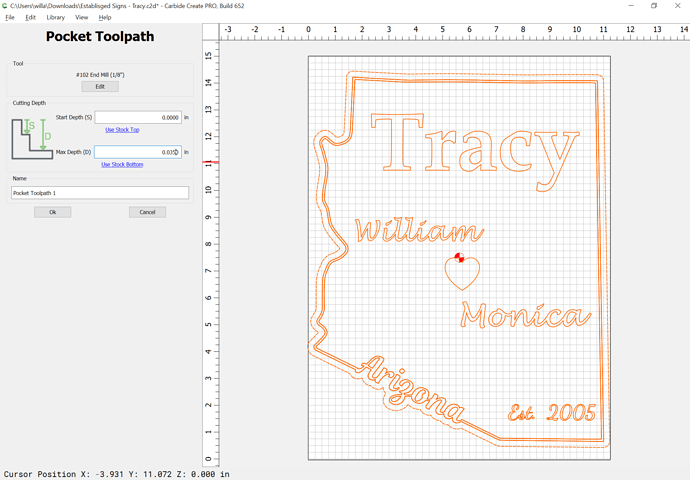
Task: Click the cutting depth diagram icon
Action: 32,139
